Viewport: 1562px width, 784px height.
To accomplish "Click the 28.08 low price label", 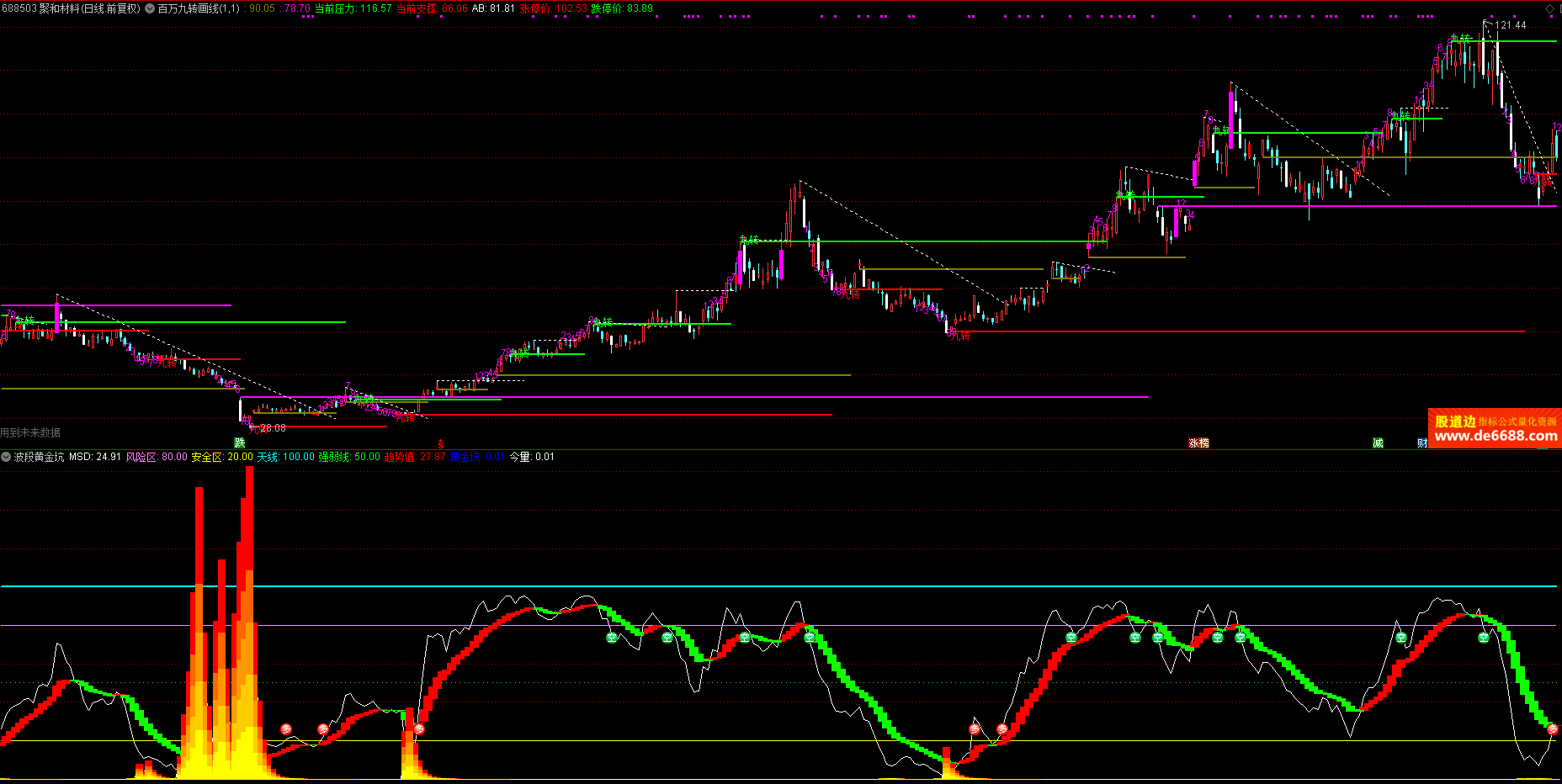I will click(x=273, y=428).
